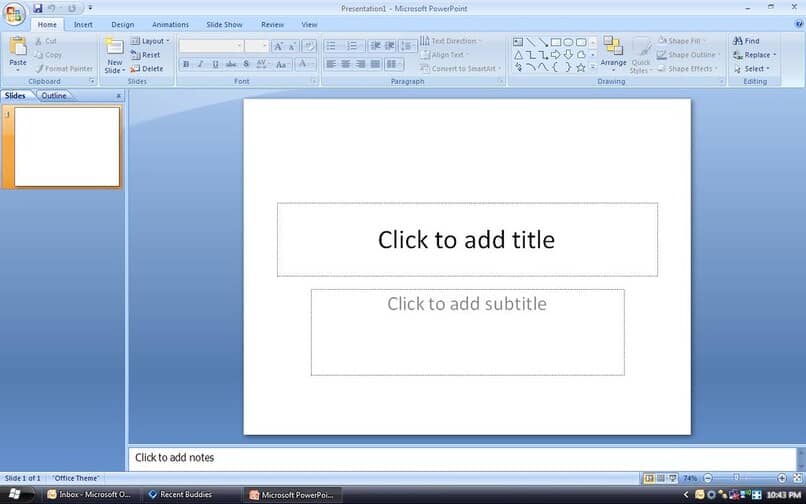Select the Oval shape in gallery

(568, 42)
